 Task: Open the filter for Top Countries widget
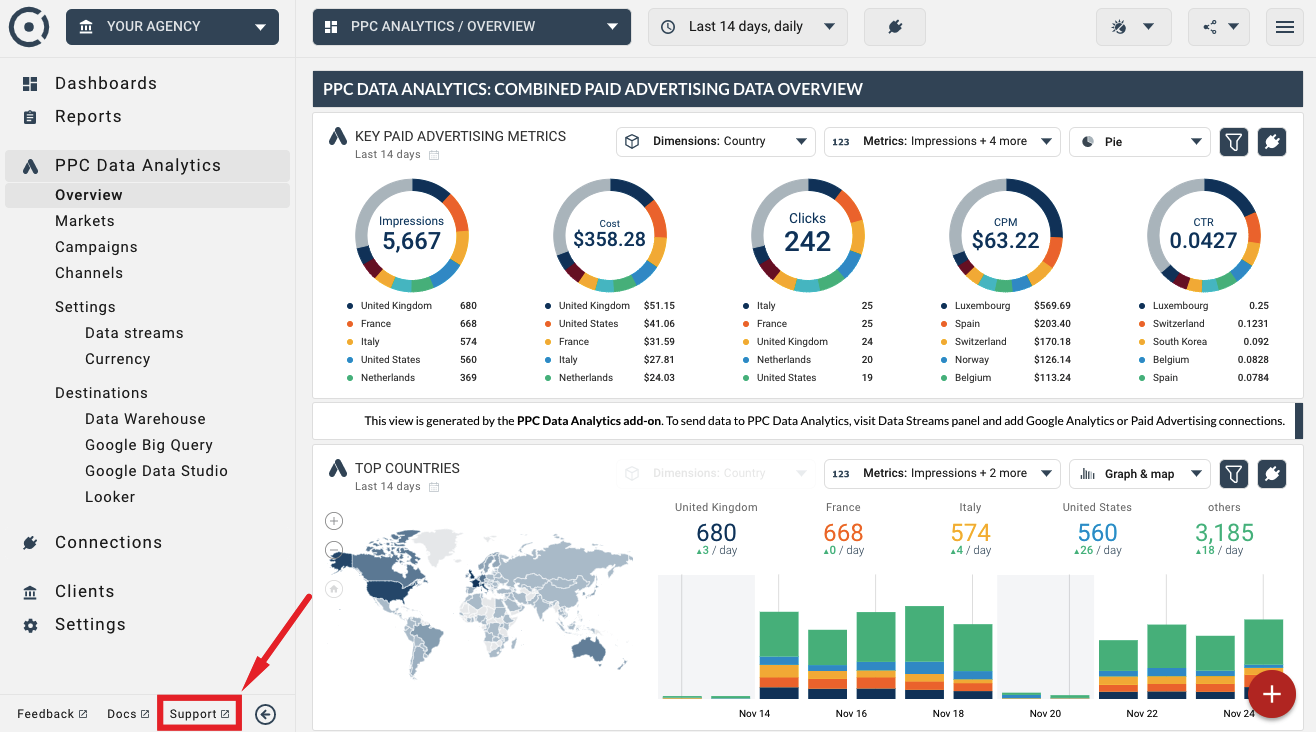pos(1235,474)
